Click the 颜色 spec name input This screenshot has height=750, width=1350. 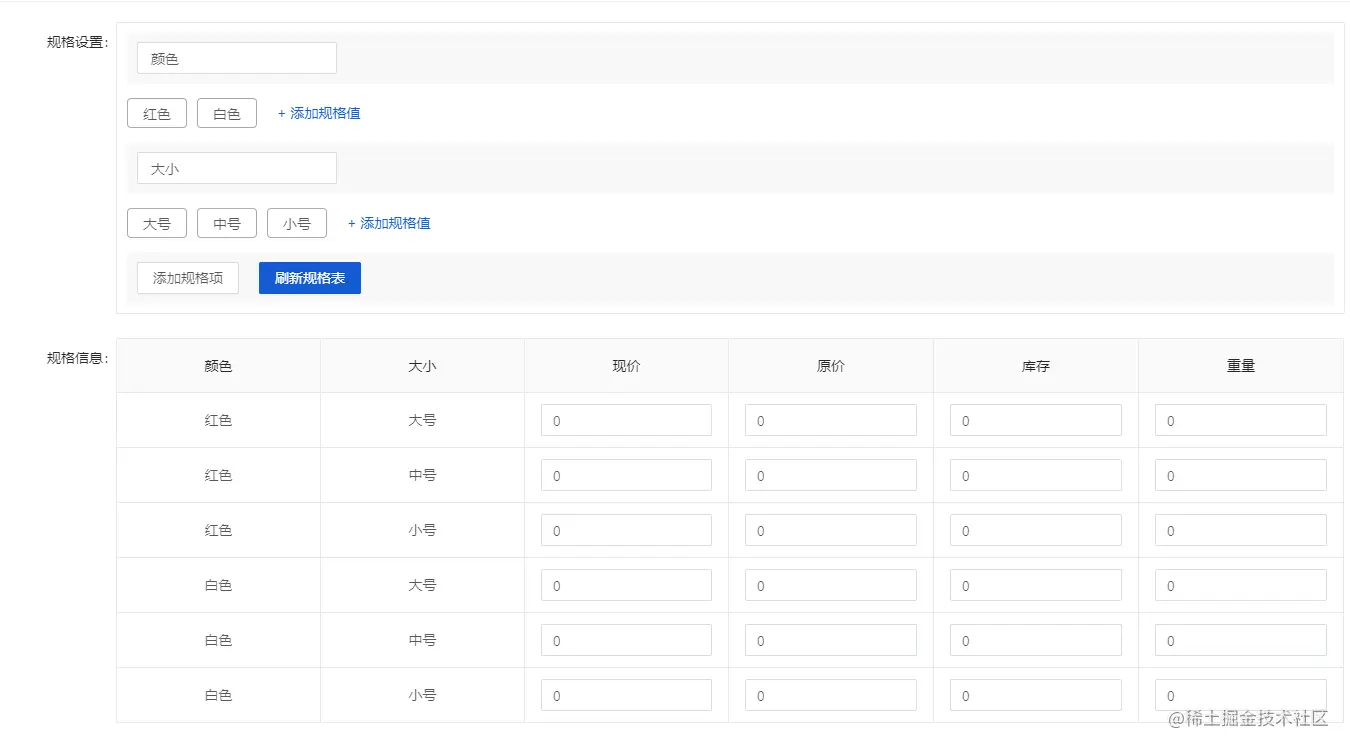click(237, 58)
